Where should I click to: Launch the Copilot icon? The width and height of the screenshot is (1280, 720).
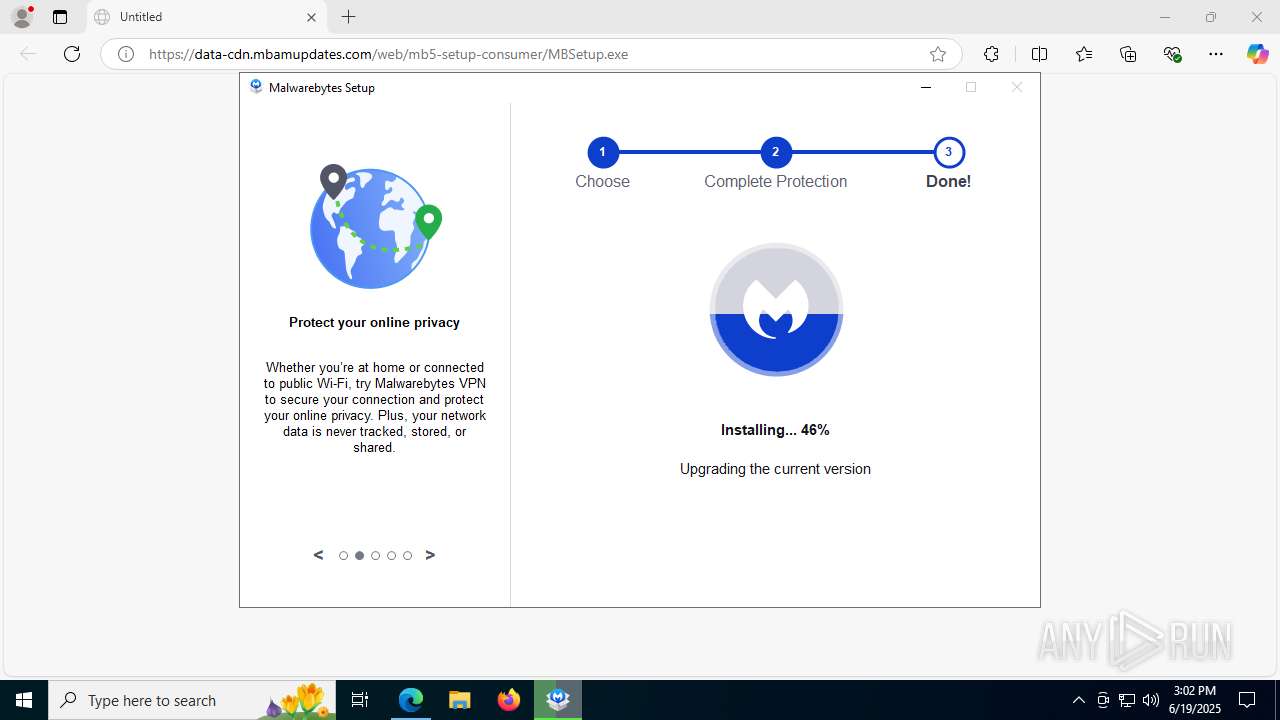1257,54
